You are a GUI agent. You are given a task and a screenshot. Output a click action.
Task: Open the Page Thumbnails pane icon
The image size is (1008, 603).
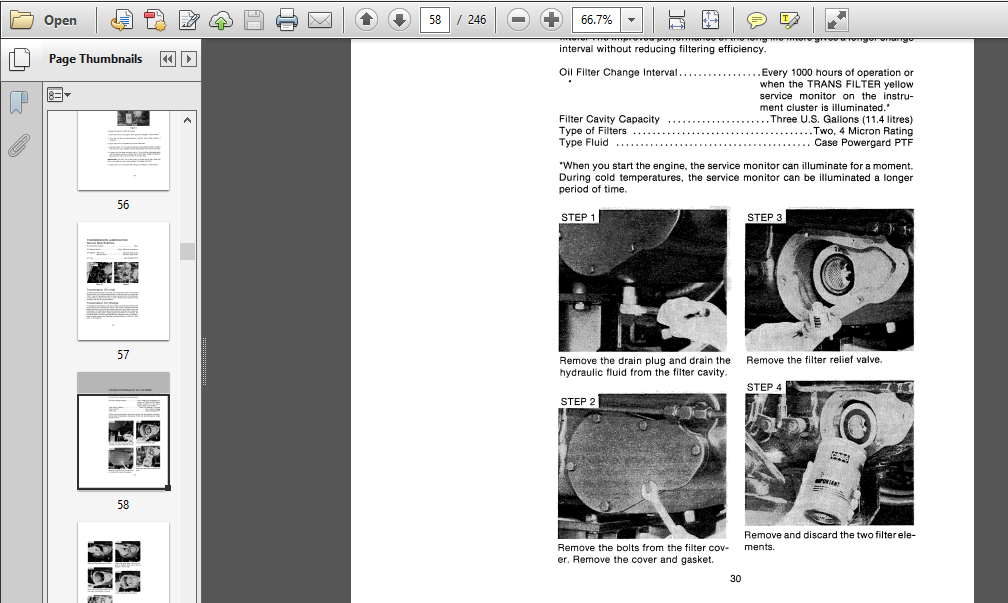20,59
